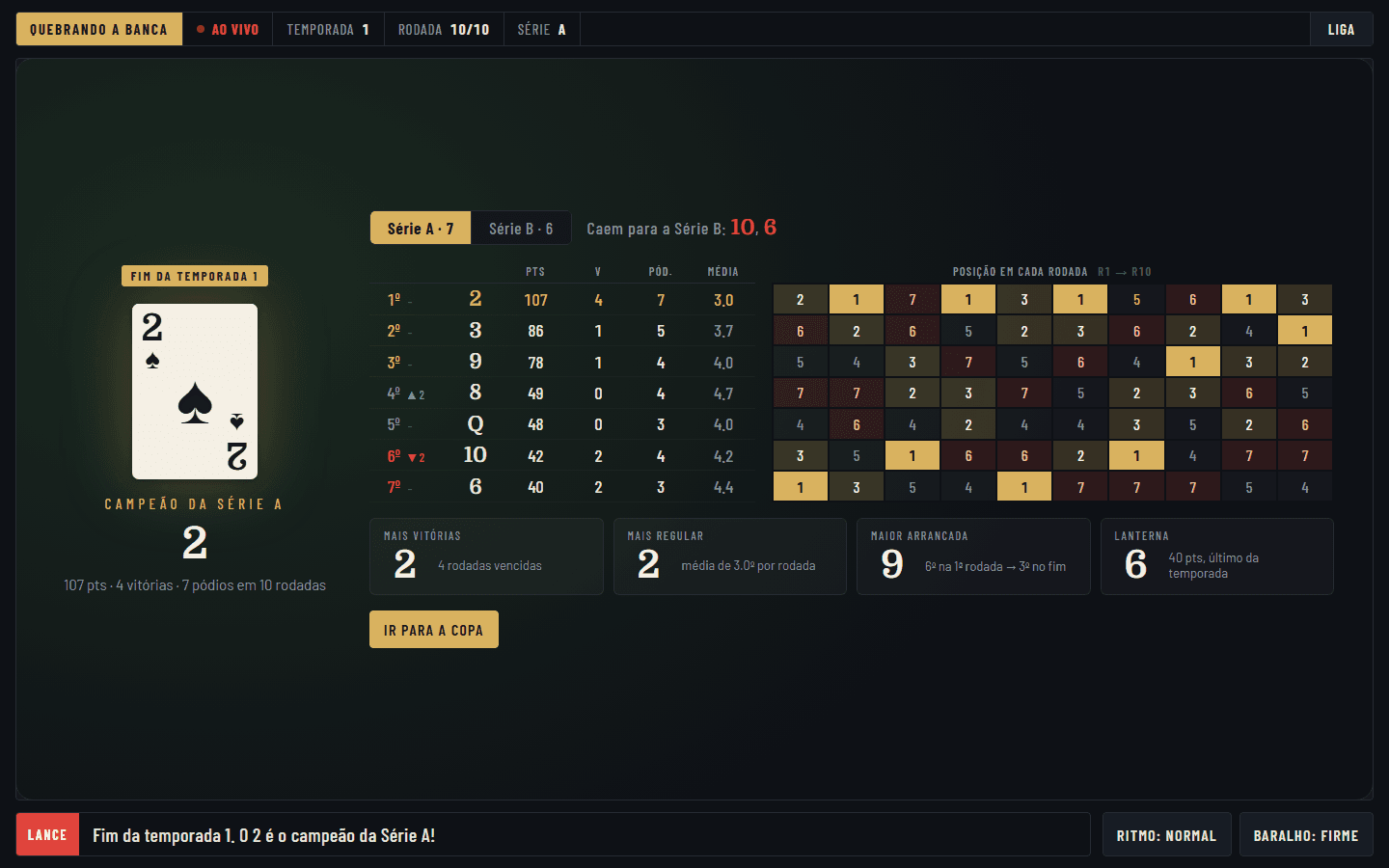Click the 1º position label in the standings
Image resolution: width=1389 pixels, height=868 pixels.
pos(394,300)
